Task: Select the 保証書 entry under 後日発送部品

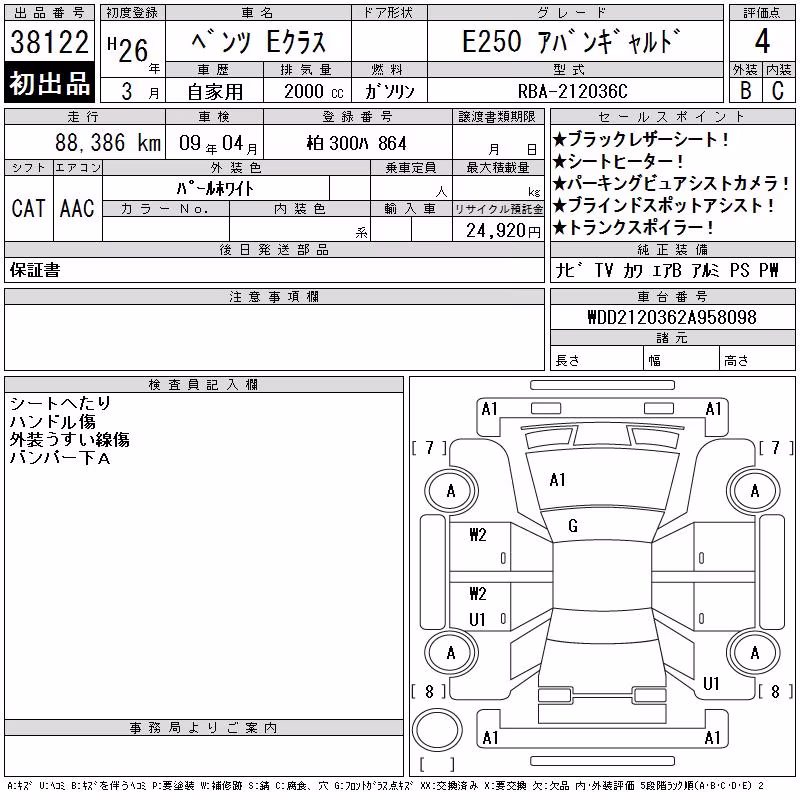Action: (x=35, y=270)
